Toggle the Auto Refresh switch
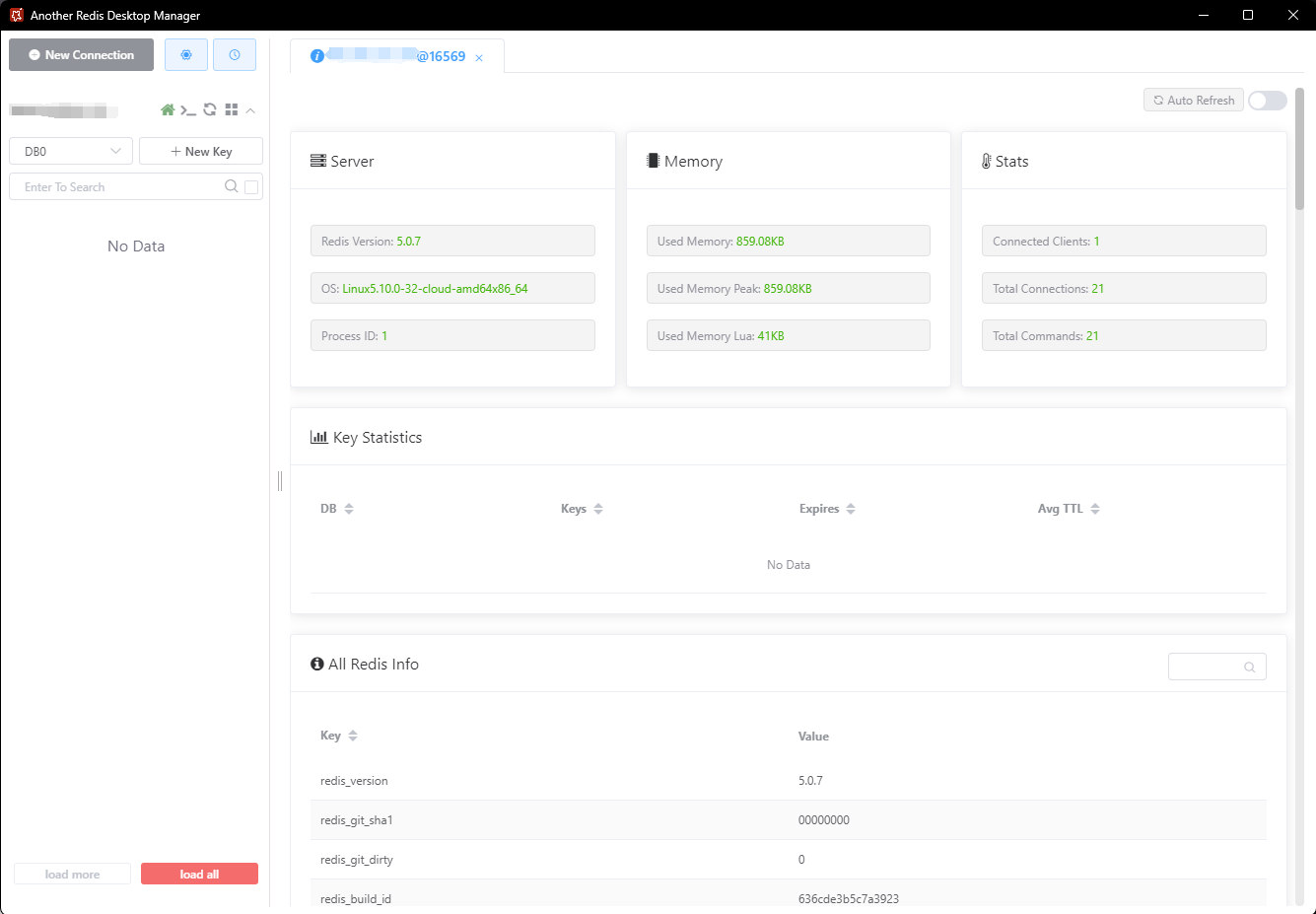1316x914 pixels. click(1267, 101)
